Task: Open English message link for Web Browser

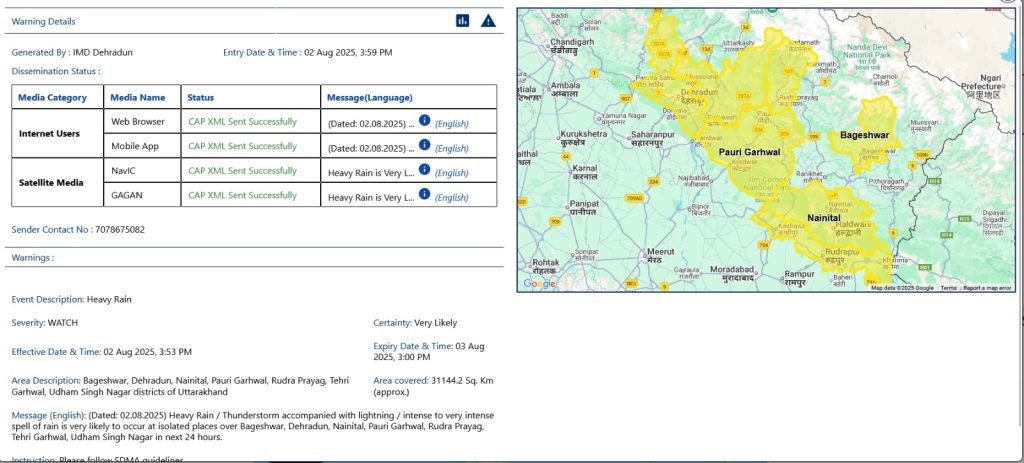Action: pyautogui.click(x=452, y=123)
